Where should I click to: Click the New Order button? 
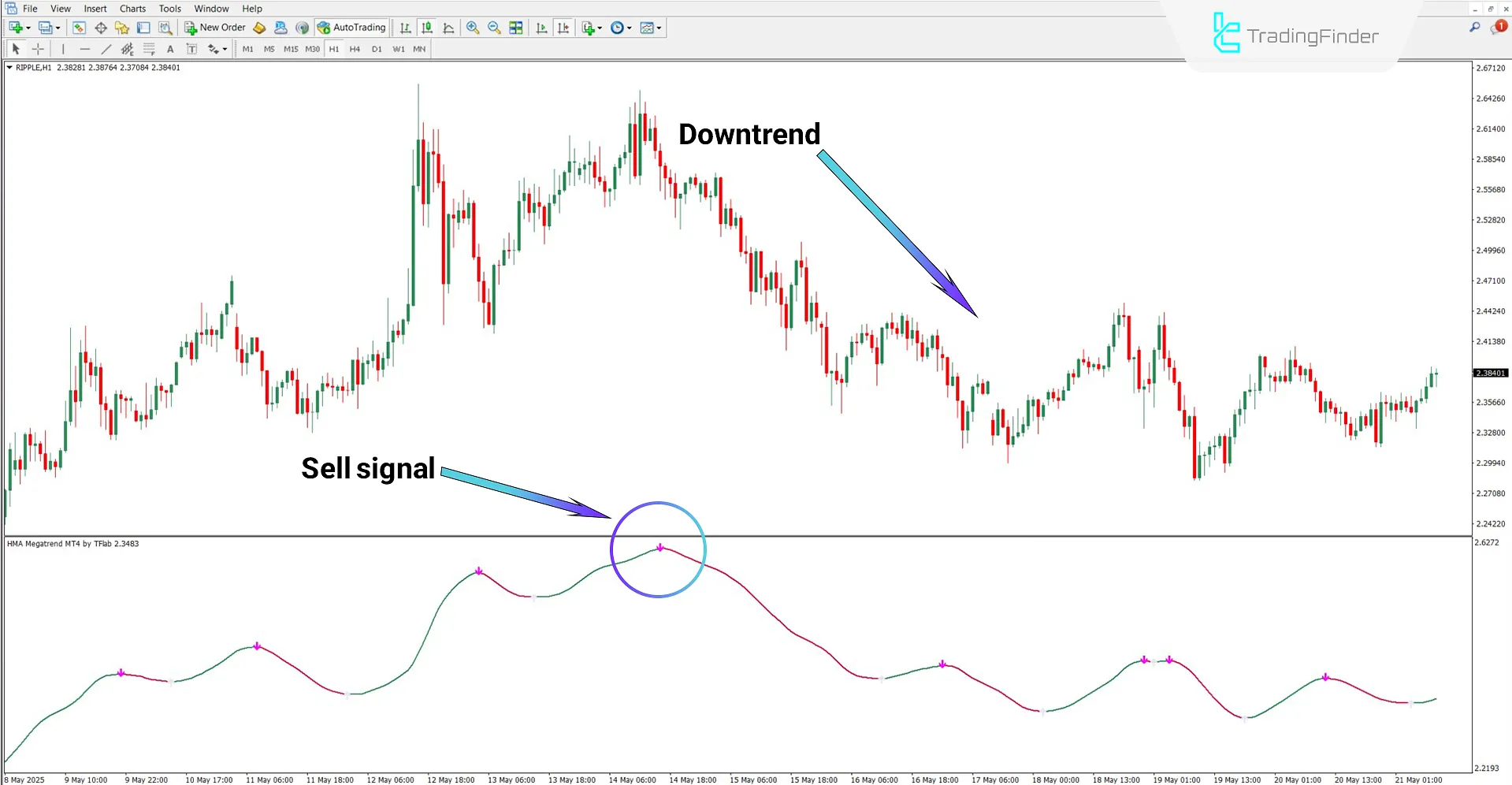(215, 27)
